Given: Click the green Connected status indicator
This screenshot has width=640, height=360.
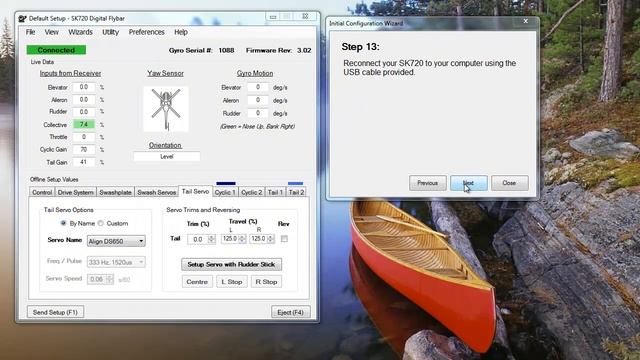Looking at the screenshot, I should pos(56,50).
